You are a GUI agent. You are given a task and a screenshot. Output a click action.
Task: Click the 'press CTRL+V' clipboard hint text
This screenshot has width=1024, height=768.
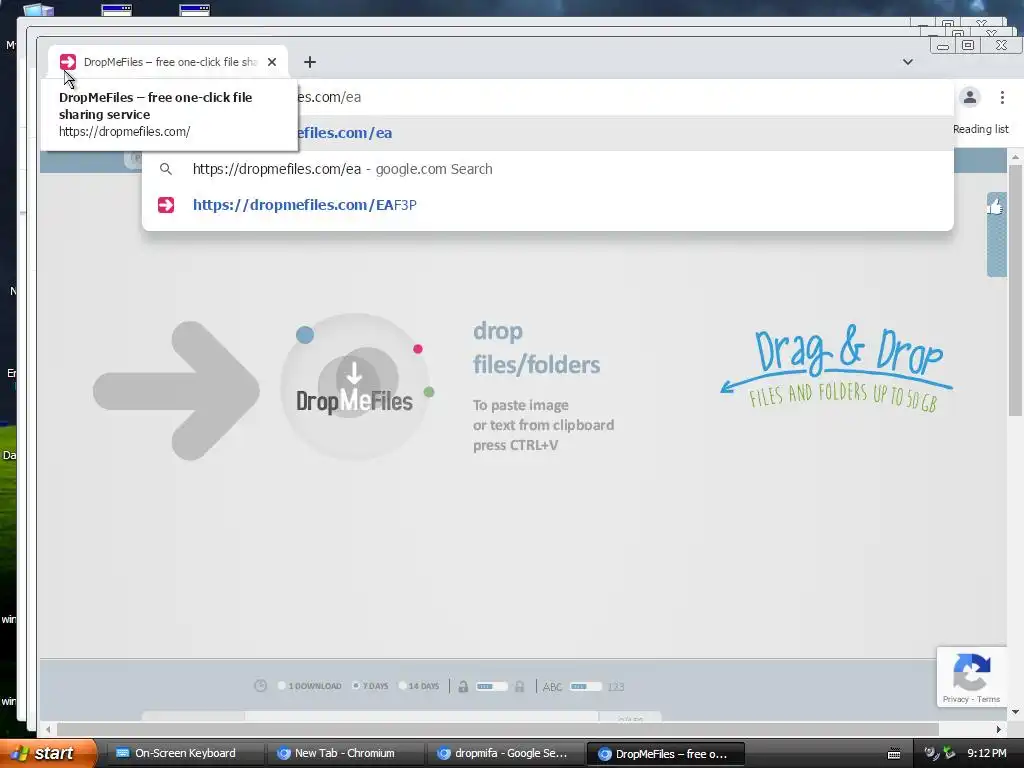click(x=515, y=445)
